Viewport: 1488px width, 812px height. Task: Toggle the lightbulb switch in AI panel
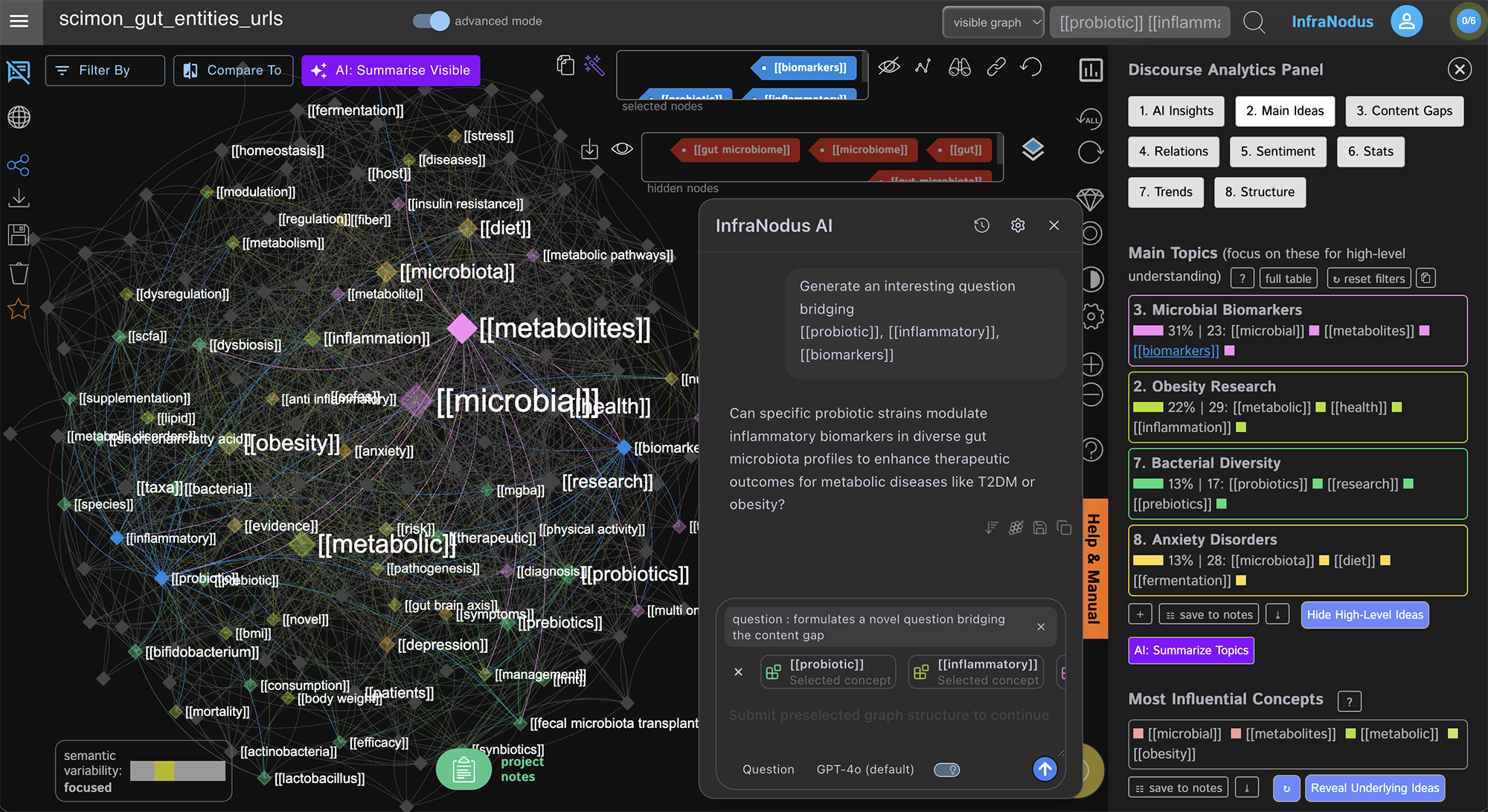pos(946,770)
